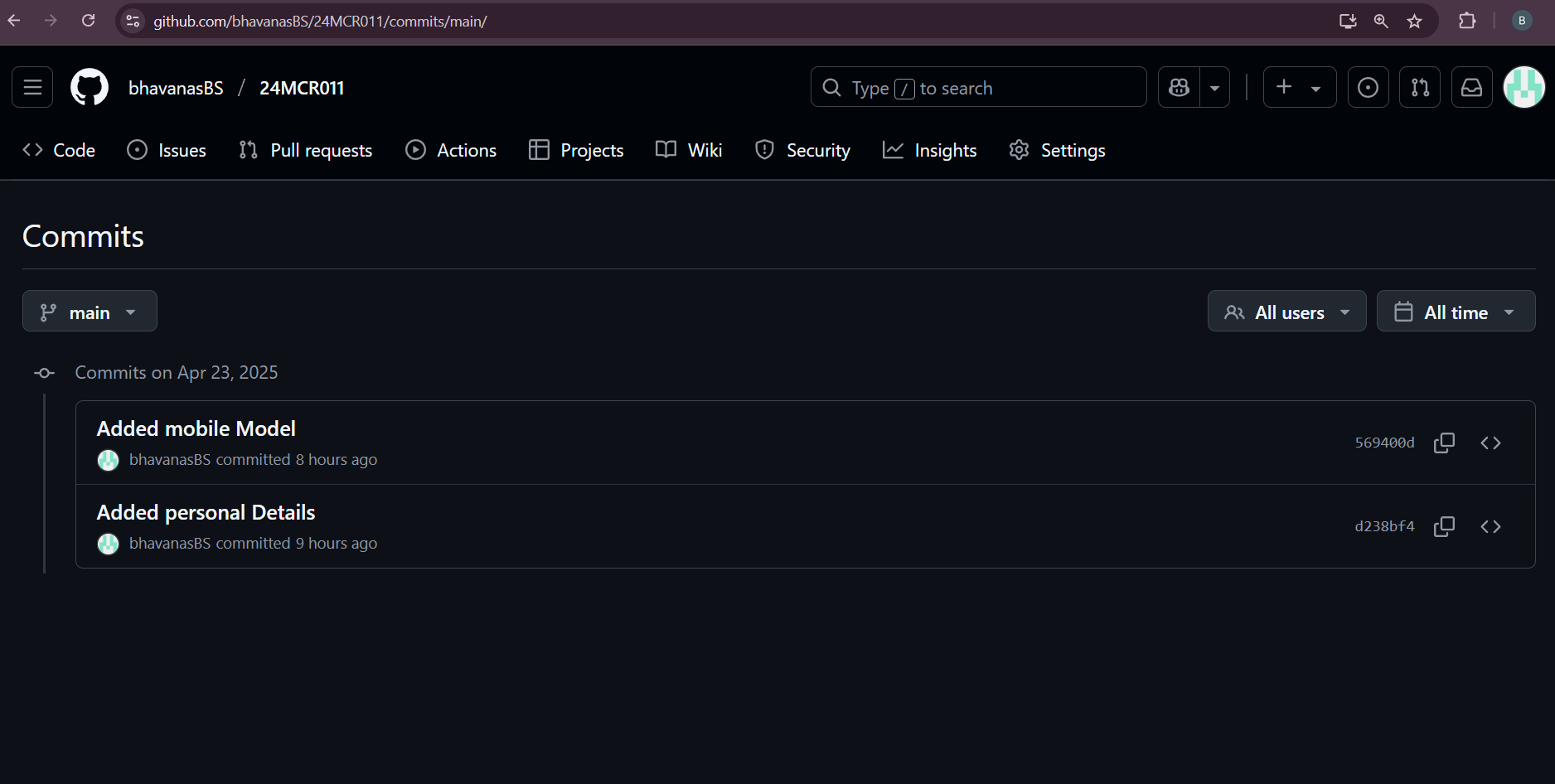Open notifications inbox icon
The image size is (1555, 784).
pos(1471,87)
